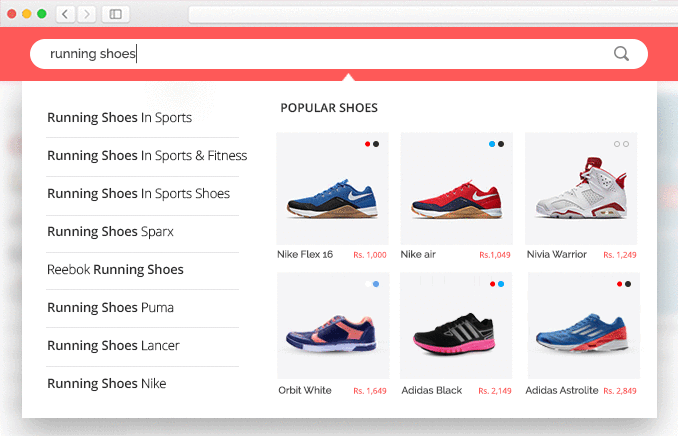Screen dimensions: 678x436
Task: Choose Running Shoes In Sports Shoes suggestion
Action: point(138,194)
